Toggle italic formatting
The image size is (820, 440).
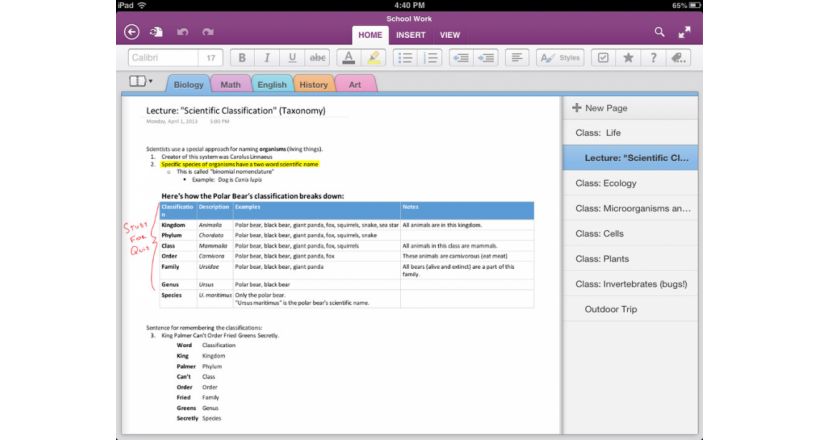point(267,58)
